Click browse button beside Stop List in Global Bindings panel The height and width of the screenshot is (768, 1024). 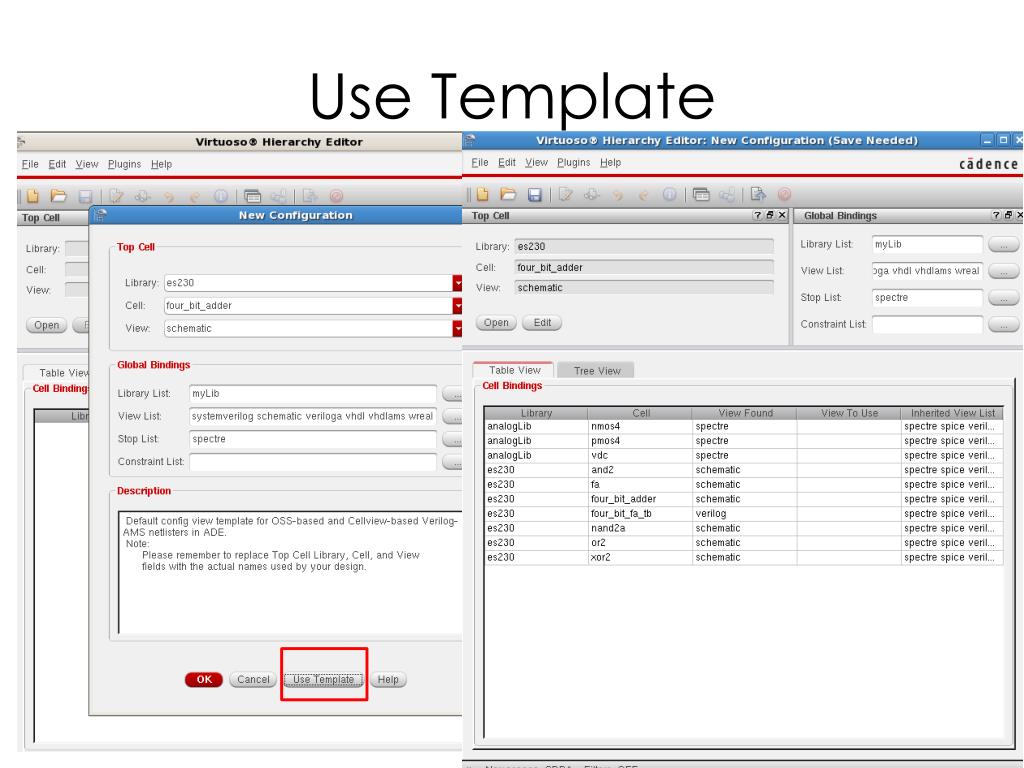pyautogui.click(x=1004, y=298)
